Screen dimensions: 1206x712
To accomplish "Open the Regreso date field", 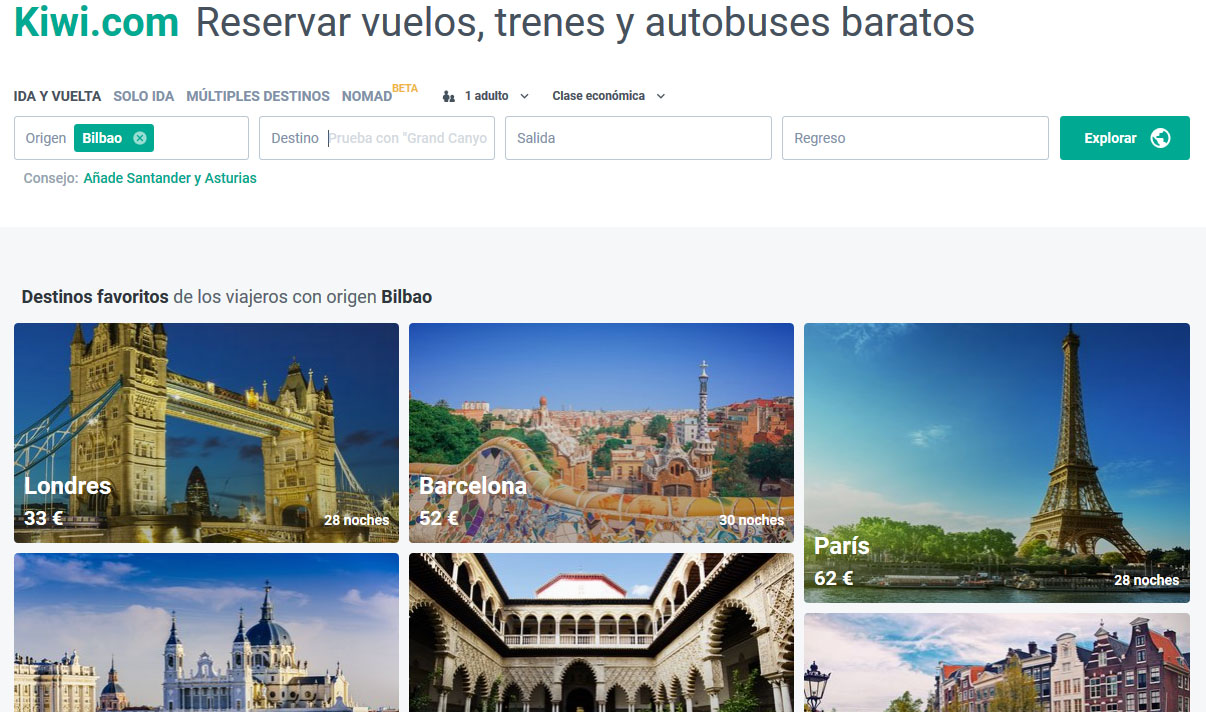I will click(914, 138).
